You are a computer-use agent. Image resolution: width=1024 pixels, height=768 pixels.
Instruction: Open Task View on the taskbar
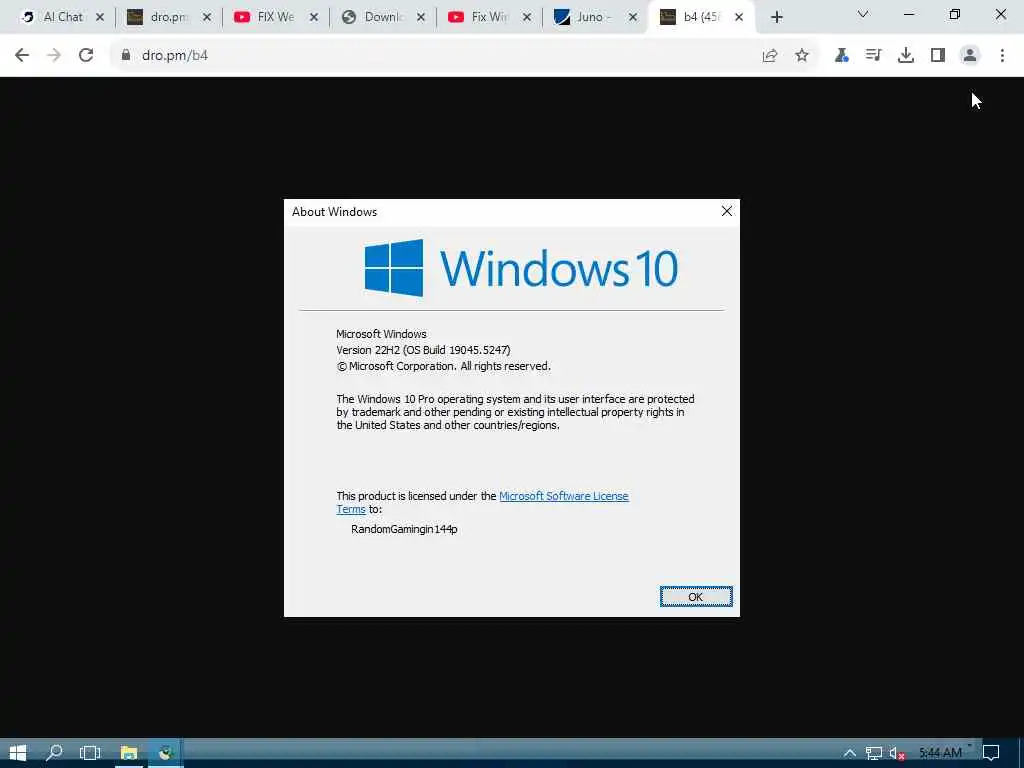point(90,753)
